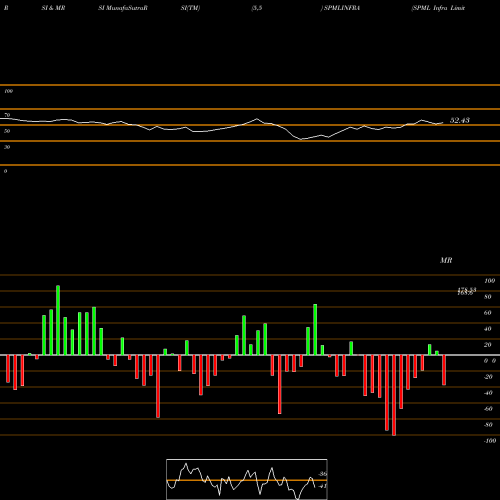500x500 pixels.
Task: Click the SPML Infra Limit title text
Action: tap(438, 8)
